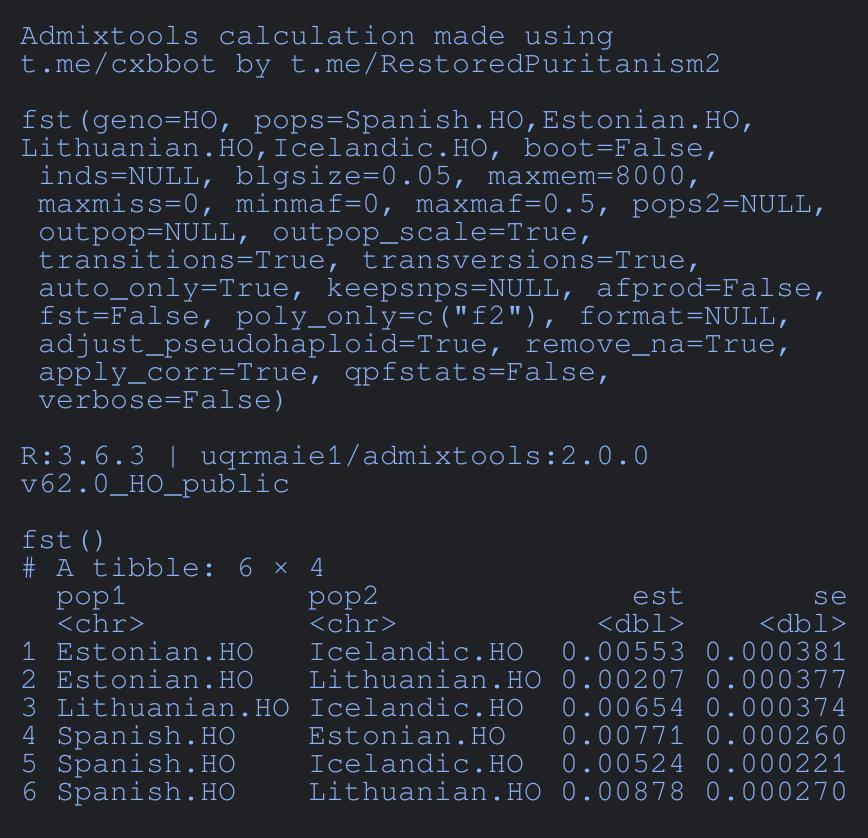The height and width of the screenshot is (838, 868).
Task: Click the est value 0.00207
Action: point(622,681)
